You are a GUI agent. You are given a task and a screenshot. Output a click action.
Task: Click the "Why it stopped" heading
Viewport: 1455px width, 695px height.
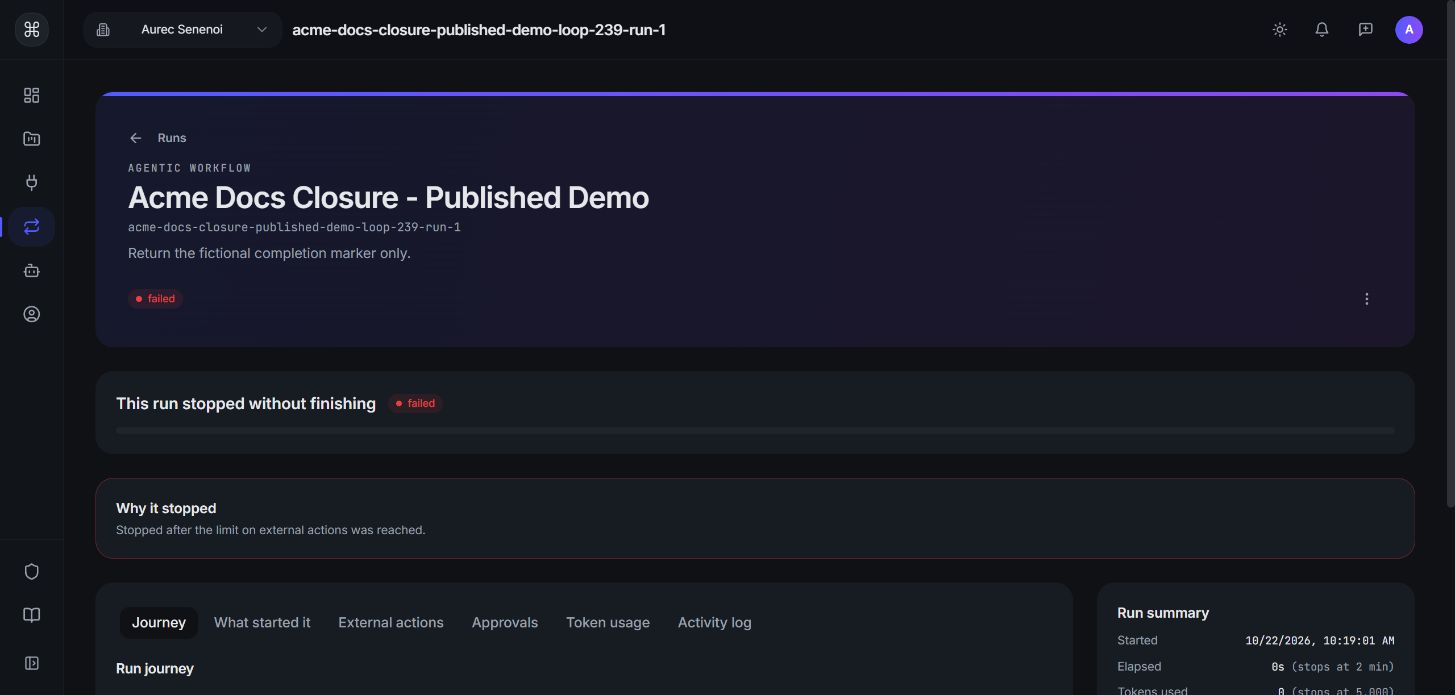point(166,508)
